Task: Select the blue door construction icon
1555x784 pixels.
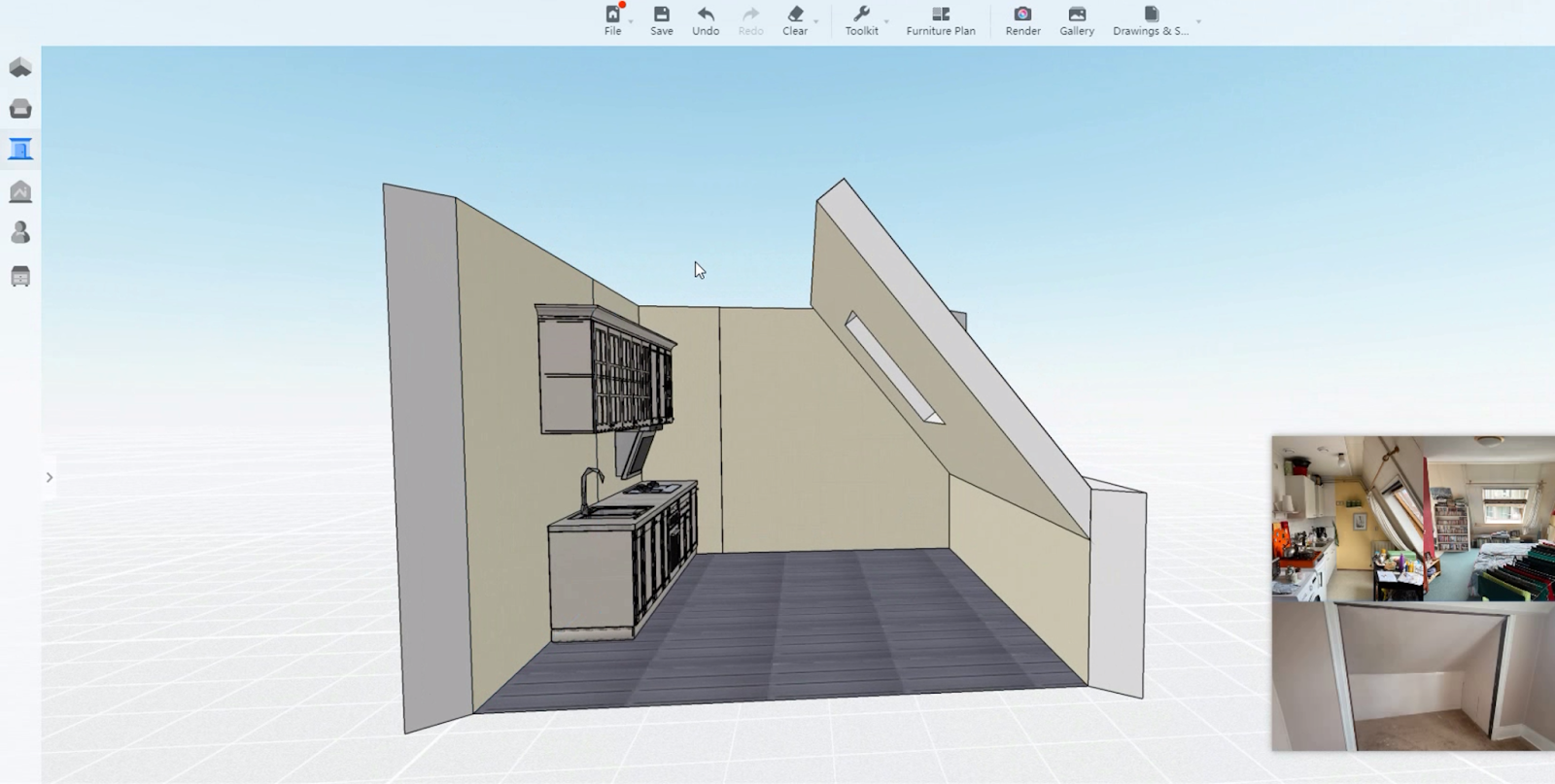Action: point(20,150)
